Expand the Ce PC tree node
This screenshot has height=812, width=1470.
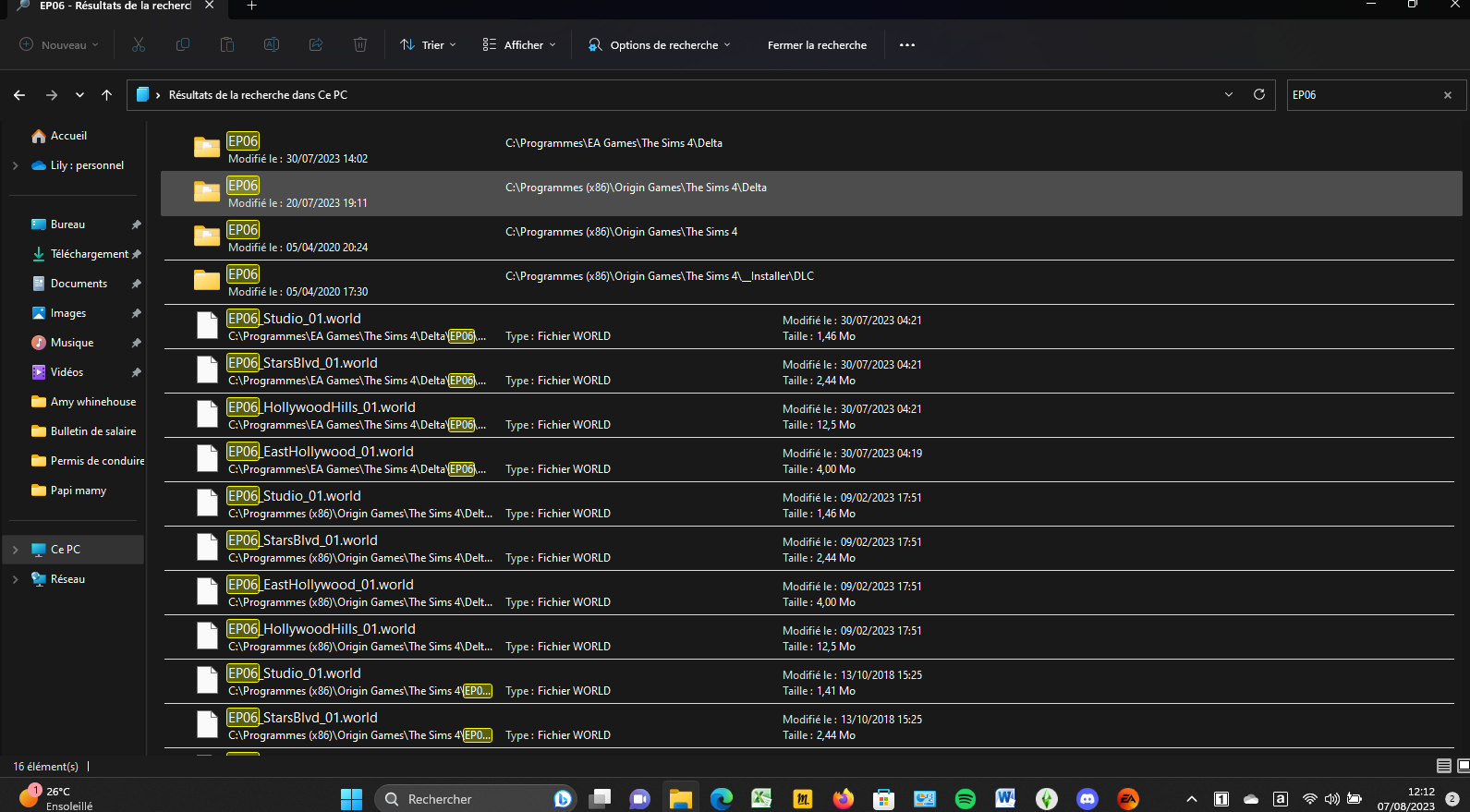point(15,550)
